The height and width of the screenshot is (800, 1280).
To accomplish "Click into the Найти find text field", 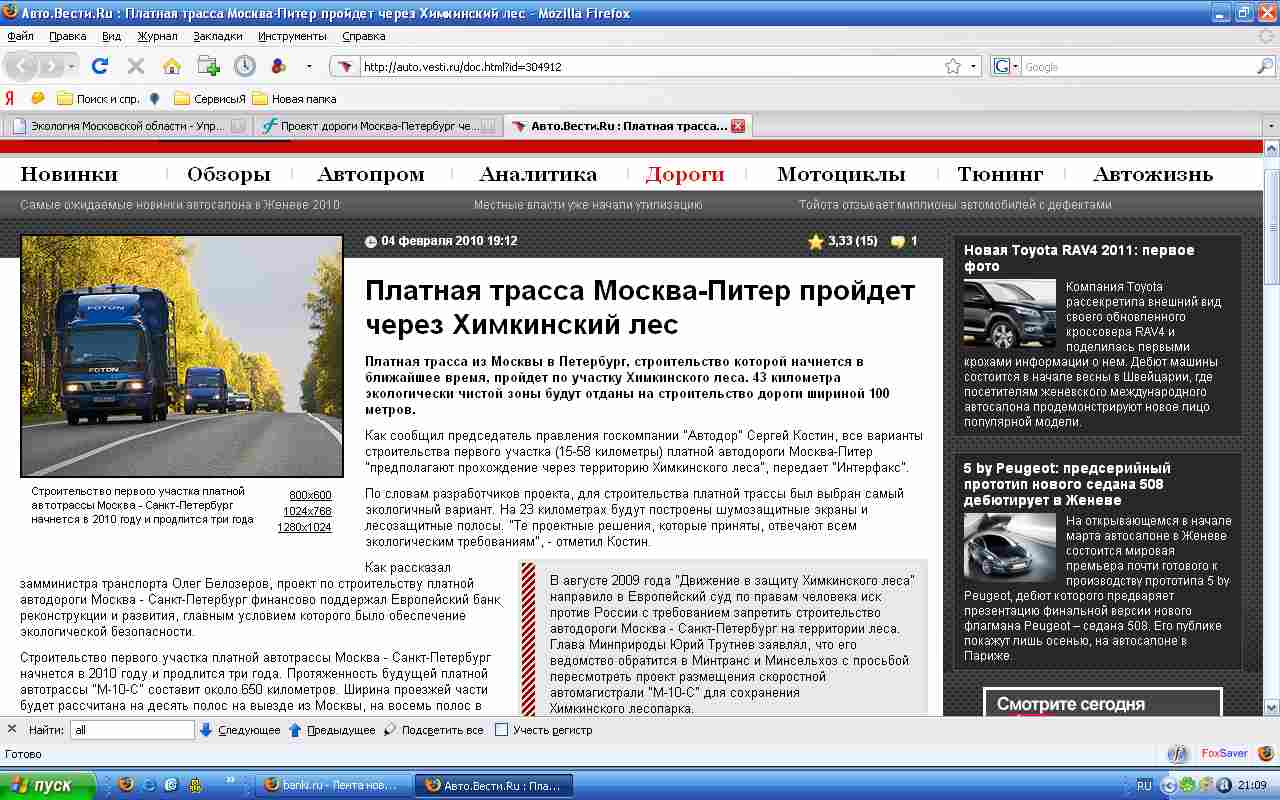I will coord(132,730).
